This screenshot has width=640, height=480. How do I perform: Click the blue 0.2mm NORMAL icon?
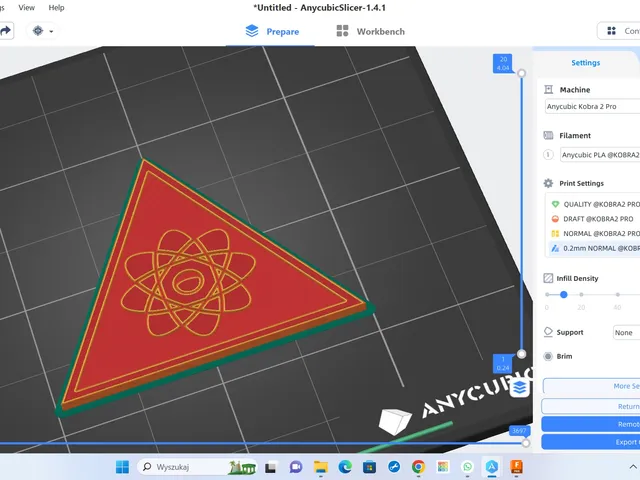555,248
